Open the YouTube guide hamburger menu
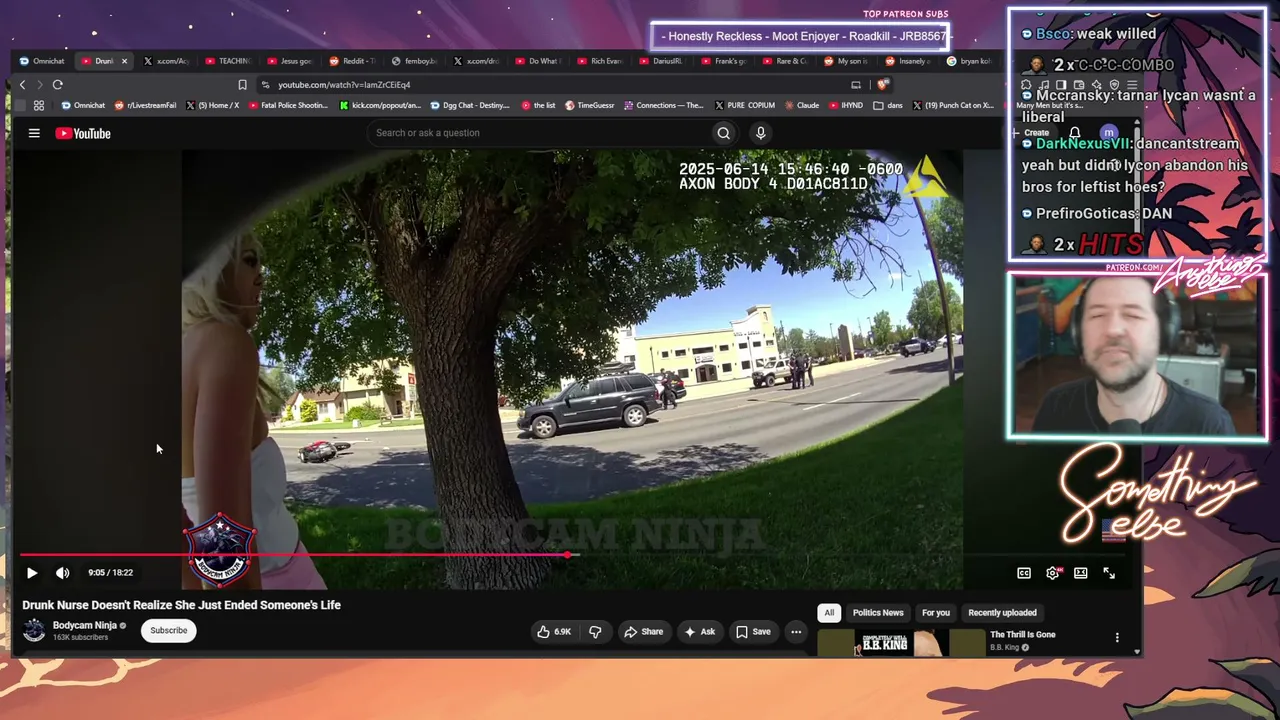 (34, 133)
